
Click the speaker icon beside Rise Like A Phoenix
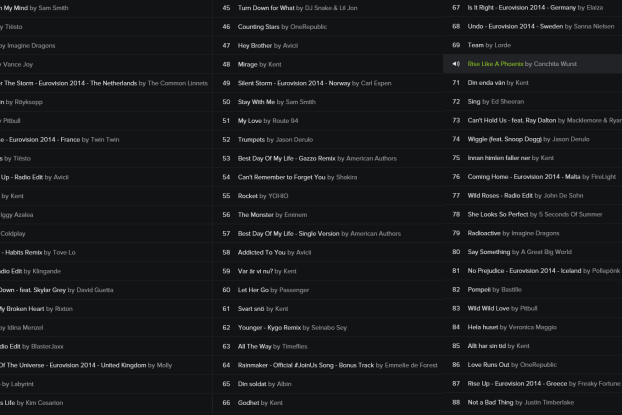click(x=455, y=64)
